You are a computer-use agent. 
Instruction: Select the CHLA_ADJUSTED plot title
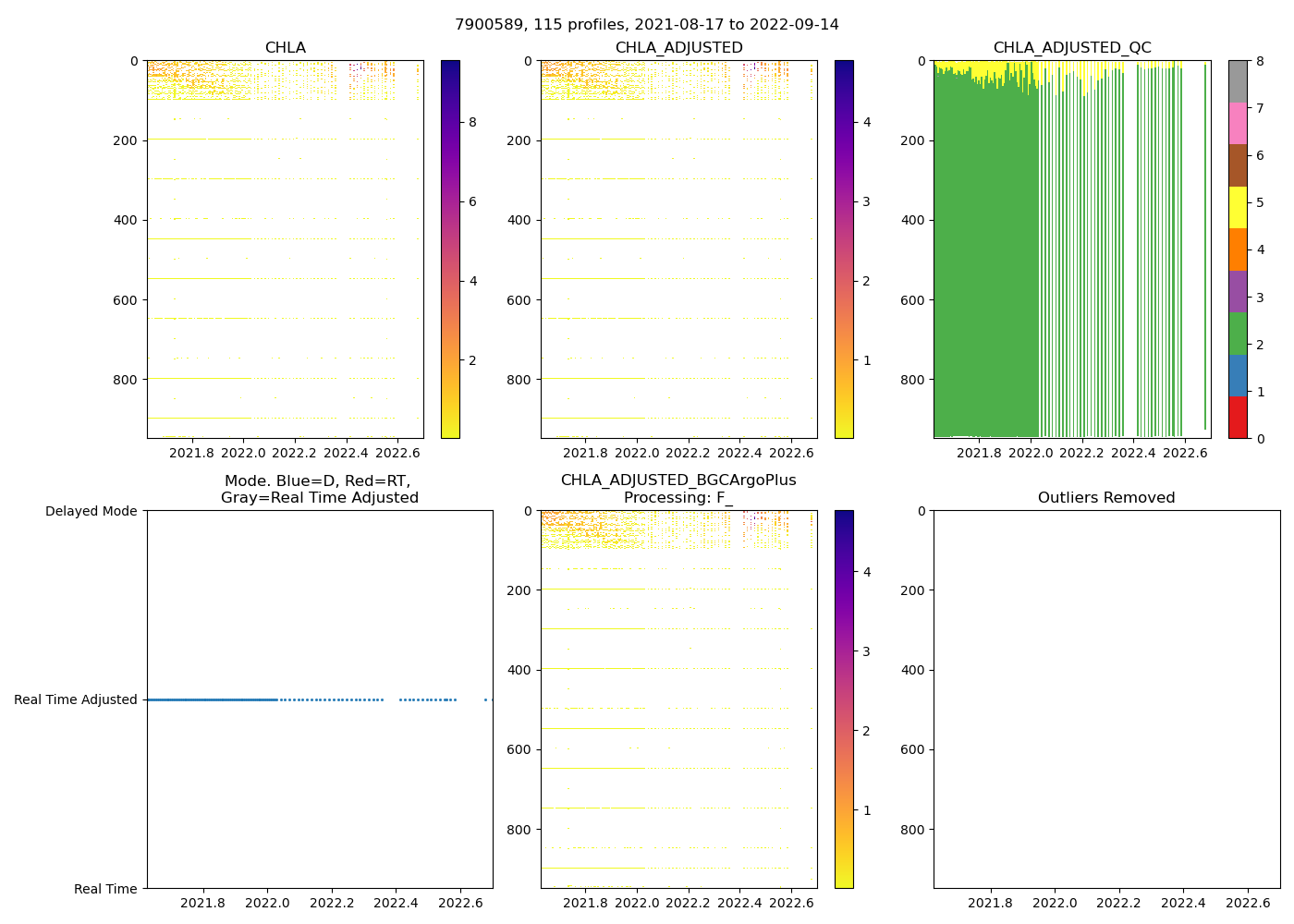click(x=678, y=48)
